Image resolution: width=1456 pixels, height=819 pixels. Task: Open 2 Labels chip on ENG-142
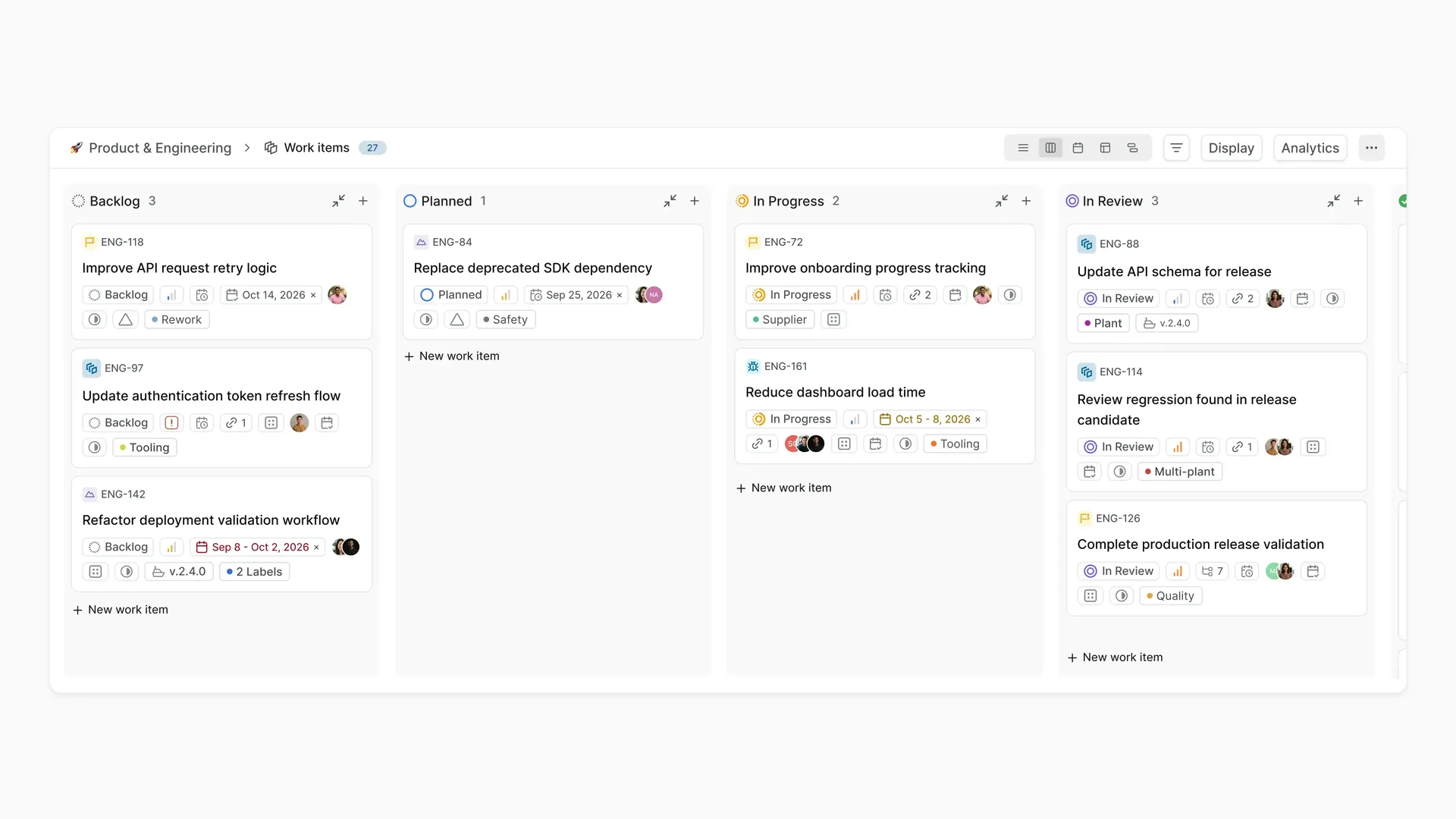tap(255, 572)
